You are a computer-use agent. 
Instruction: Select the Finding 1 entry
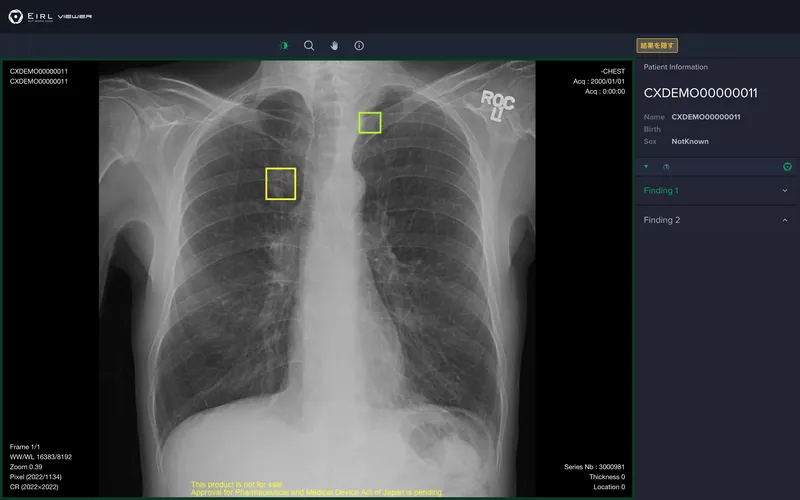pyautogui.click(x=661, y=190)
